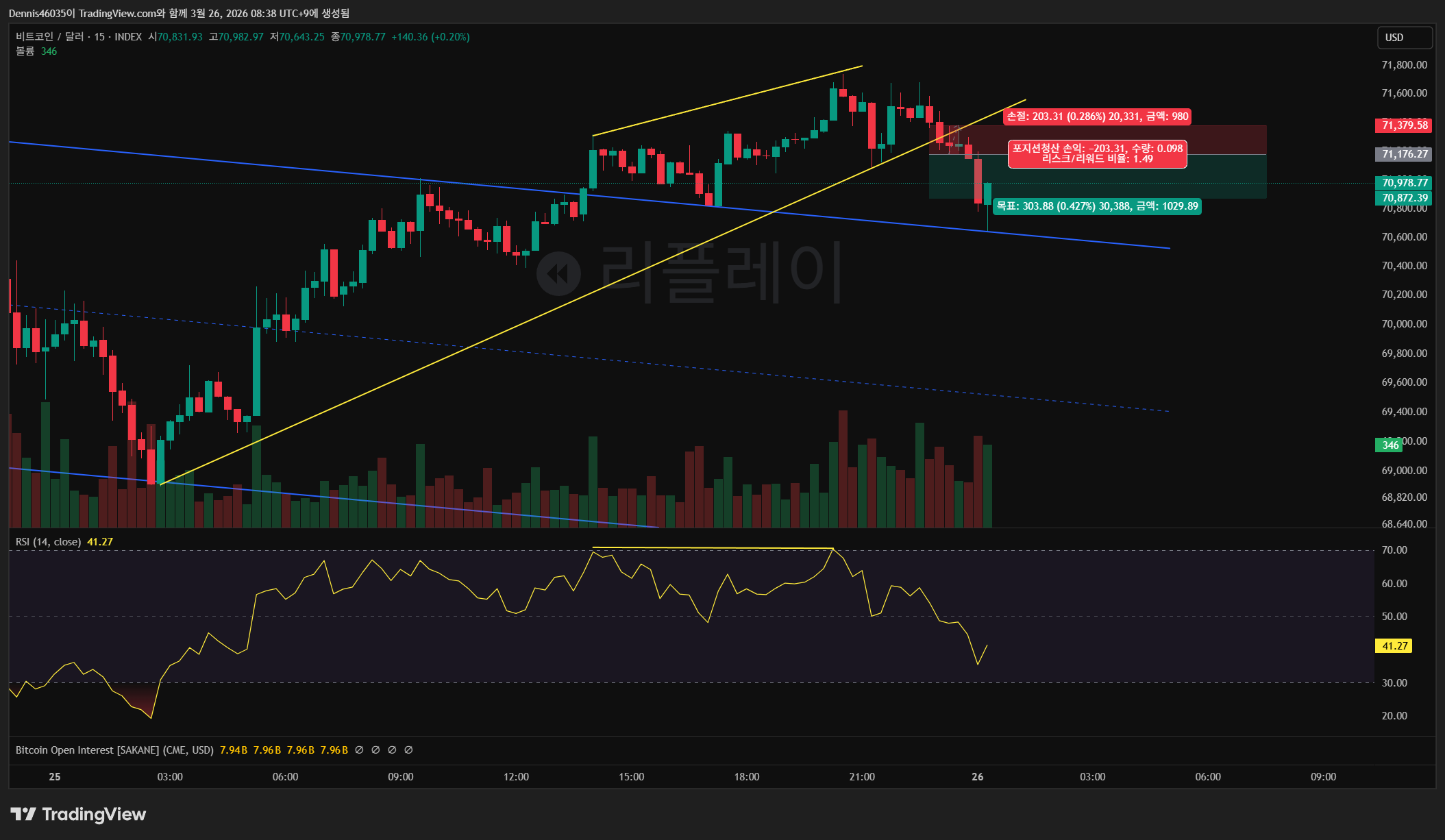This screenshot has width=1445, height=840.
Task: Click the date 25 on time axis
Action: (55, 777)
